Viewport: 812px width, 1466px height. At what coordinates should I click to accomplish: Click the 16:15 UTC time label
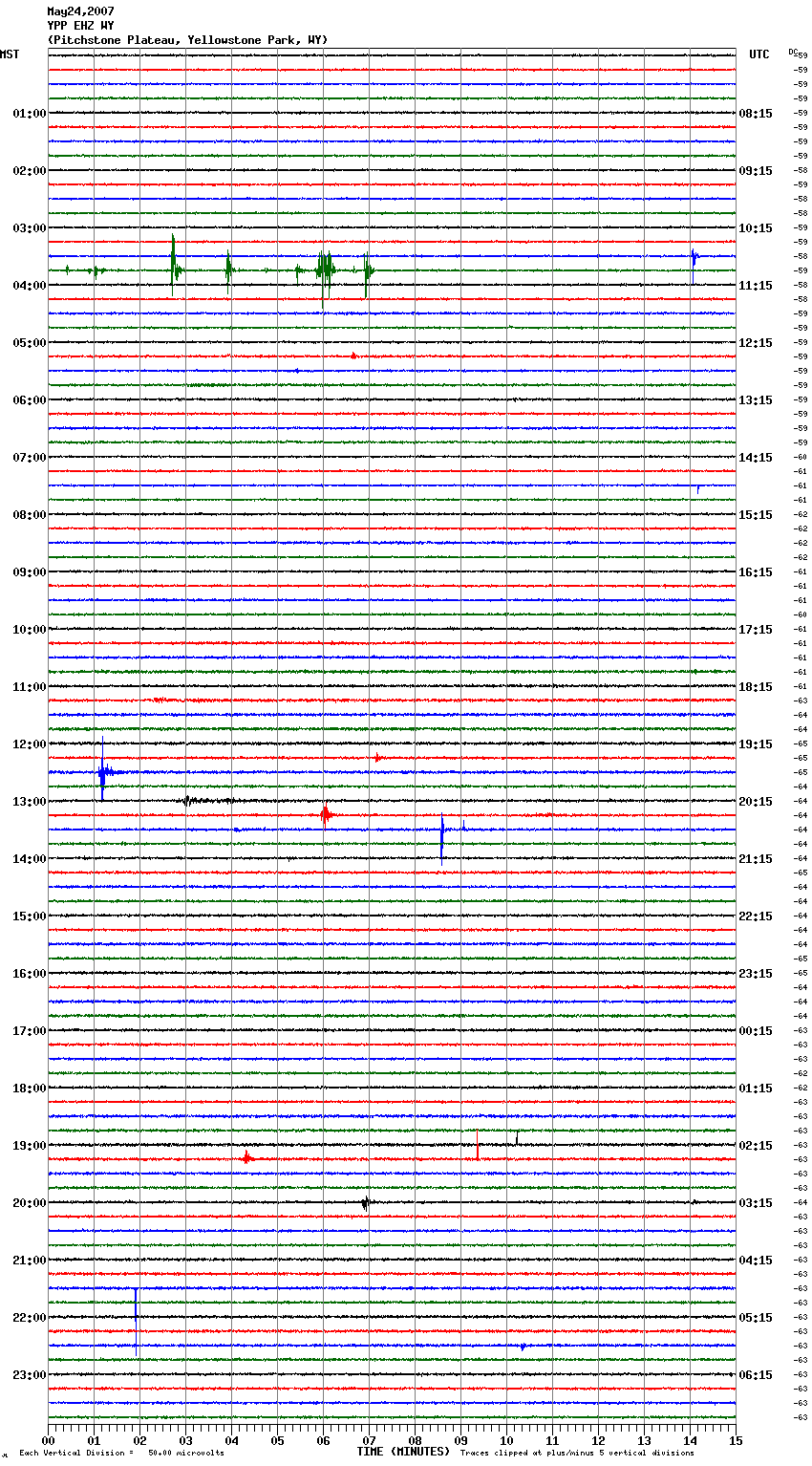pyautogui.click(x=756, y=572)
